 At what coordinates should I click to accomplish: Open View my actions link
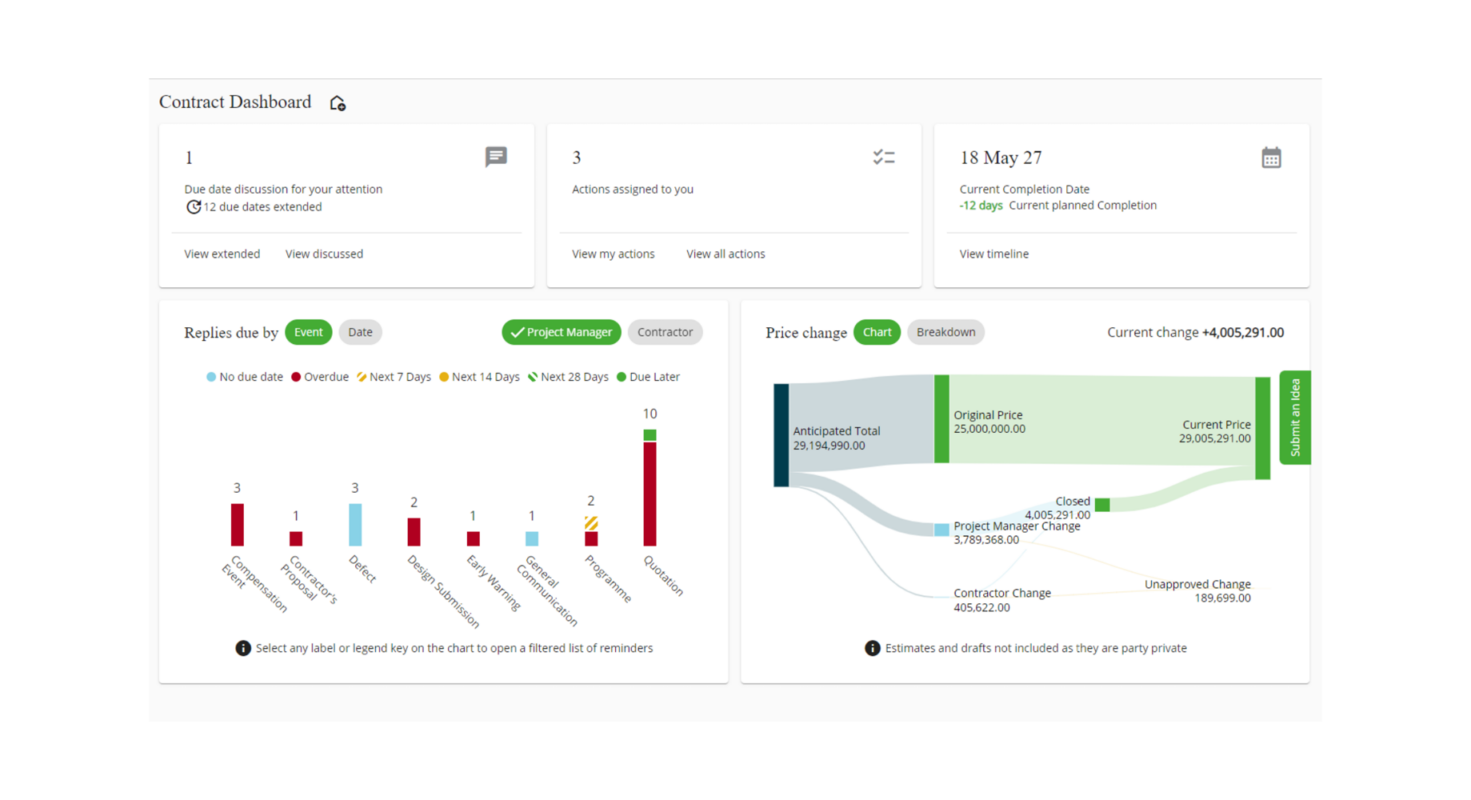pos(613,254)
